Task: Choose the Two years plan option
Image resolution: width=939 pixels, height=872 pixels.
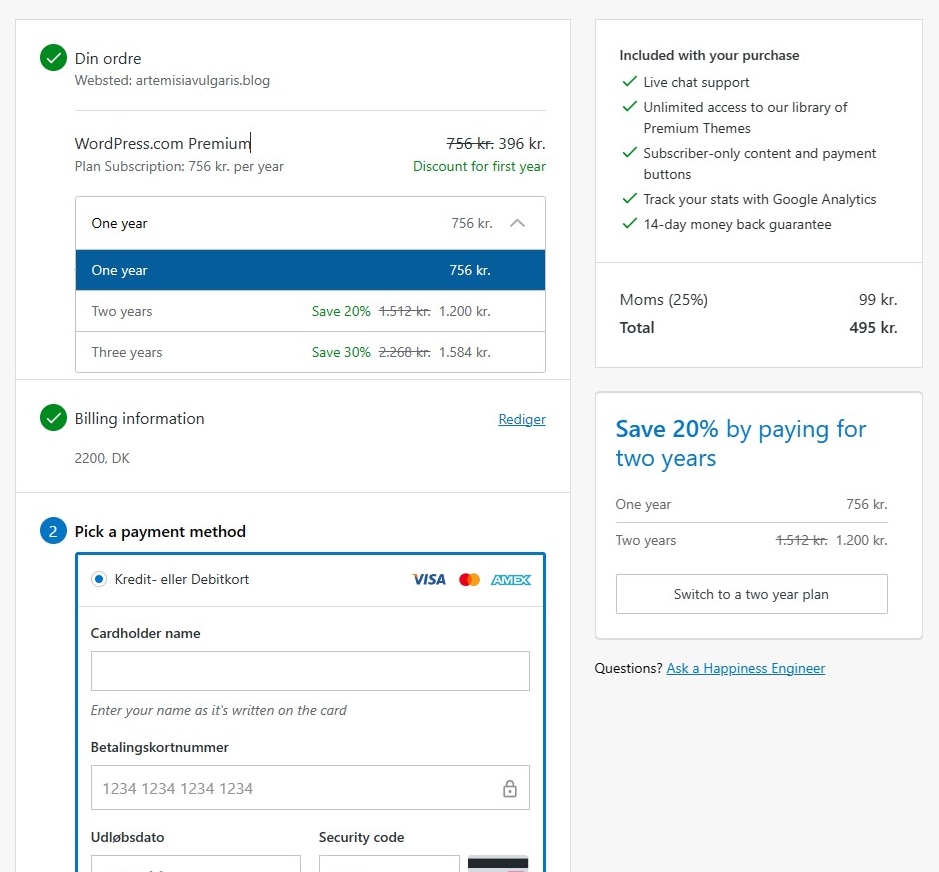Action: click(310, 311)
